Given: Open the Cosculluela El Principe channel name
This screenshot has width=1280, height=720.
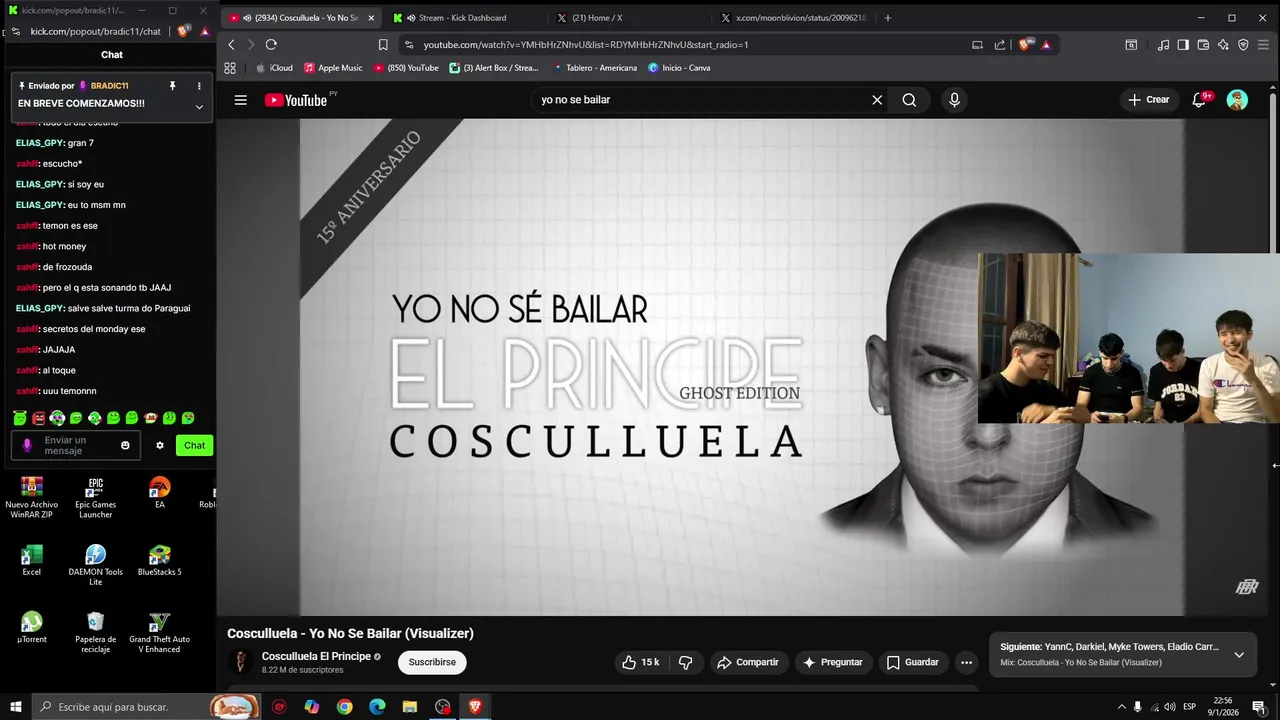Looking at the screenshot, I should click(316, 656).
